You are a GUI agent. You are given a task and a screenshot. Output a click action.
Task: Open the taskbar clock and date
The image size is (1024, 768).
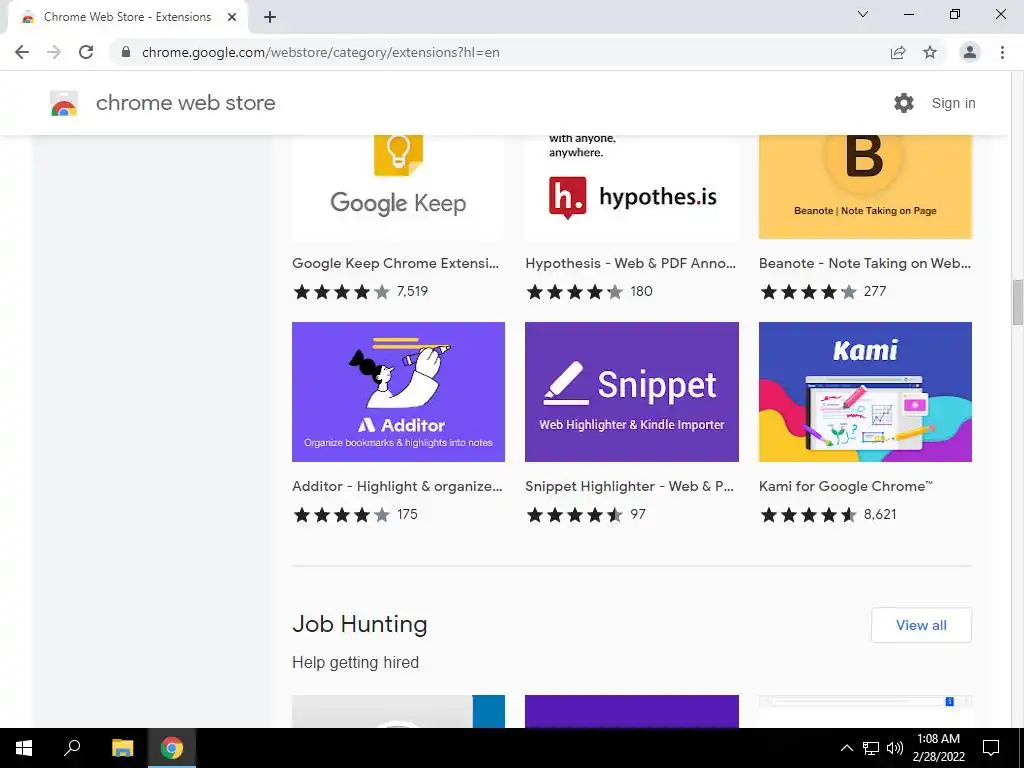(938, 748)
